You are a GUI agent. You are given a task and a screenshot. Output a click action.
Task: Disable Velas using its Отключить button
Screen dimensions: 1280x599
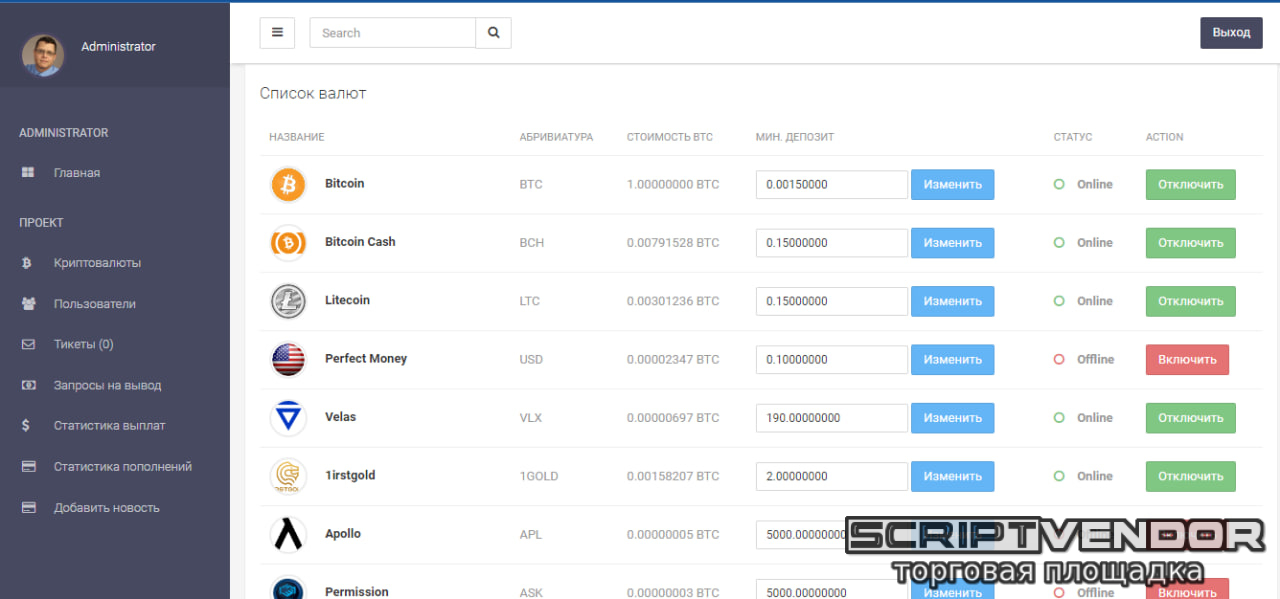[x=1190, y=418]
